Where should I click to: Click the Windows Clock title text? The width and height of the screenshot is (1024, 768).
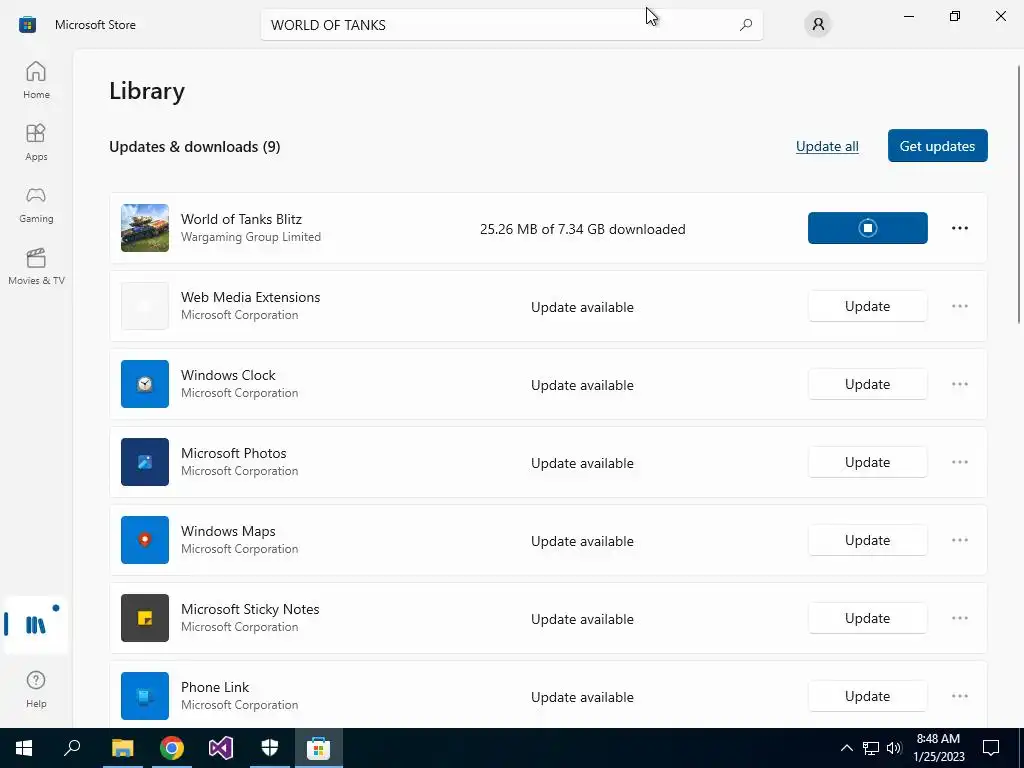[228, 375]
